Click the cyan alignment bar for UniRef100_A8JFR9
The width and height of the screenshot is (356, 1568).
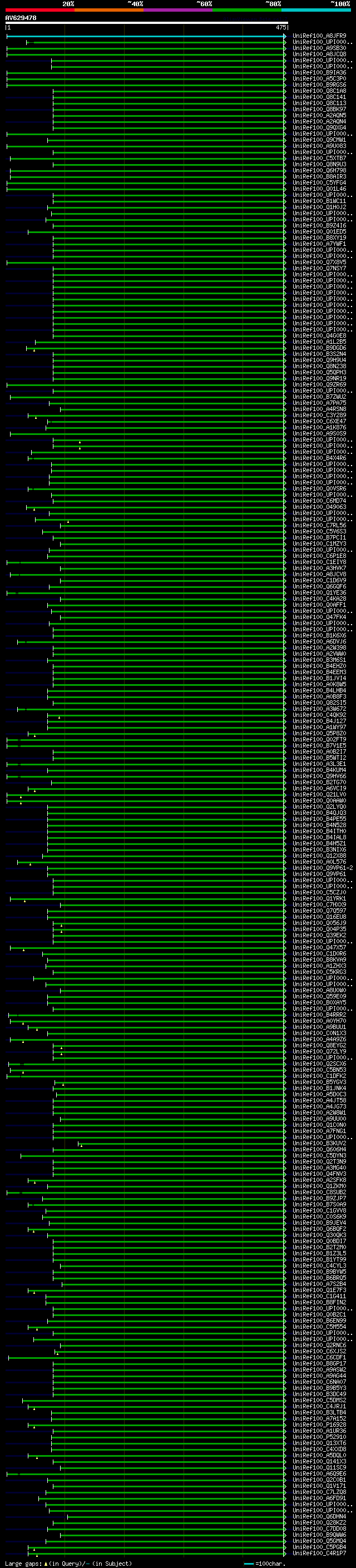click(x=146, y=37)
